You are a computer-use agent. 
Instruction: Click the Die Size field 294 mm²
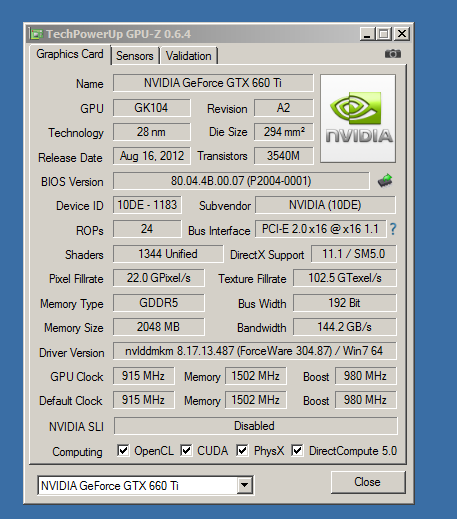pyautogui.click(x=284, y=132)
